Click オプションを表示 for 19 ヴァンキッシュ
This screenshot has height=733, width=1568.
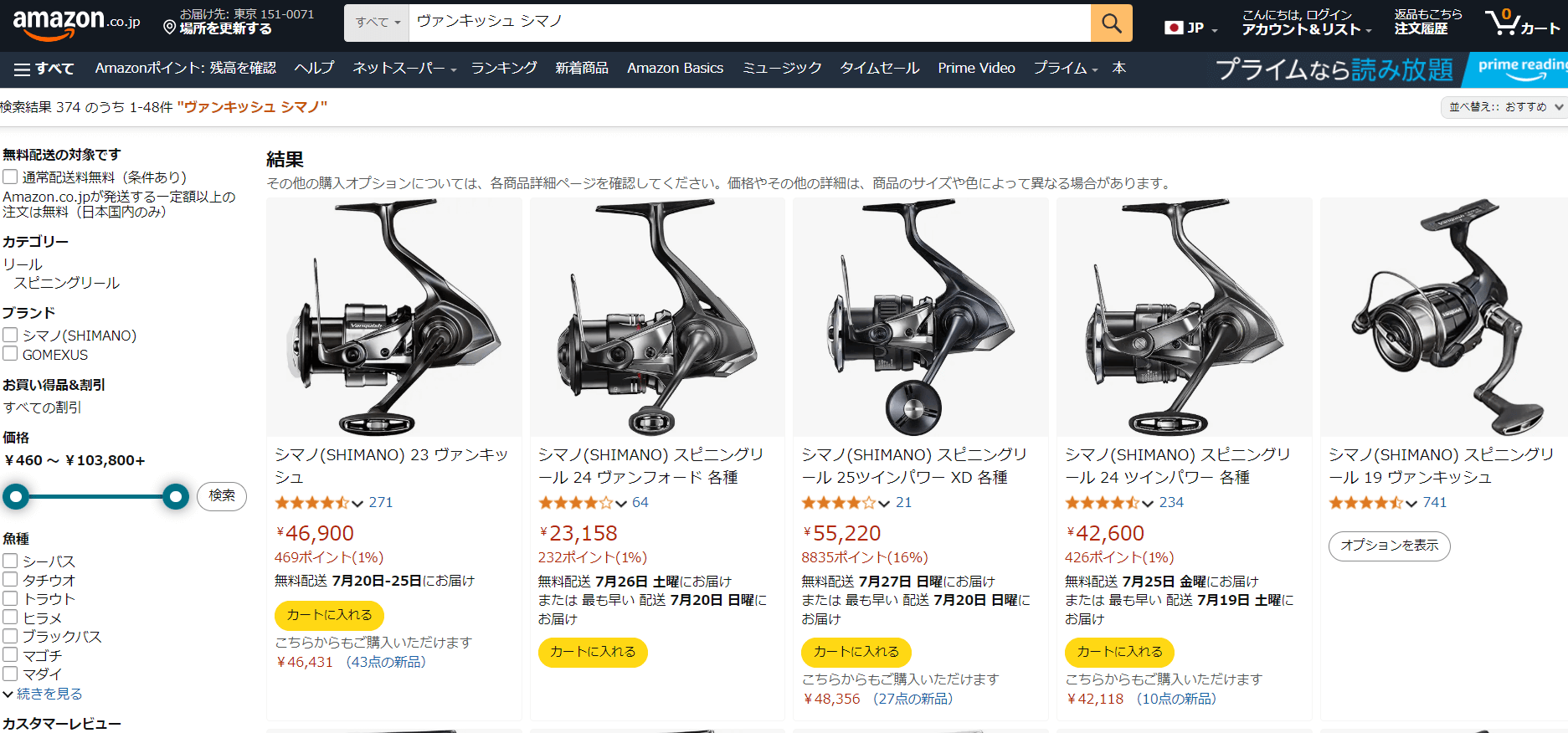1389,546
